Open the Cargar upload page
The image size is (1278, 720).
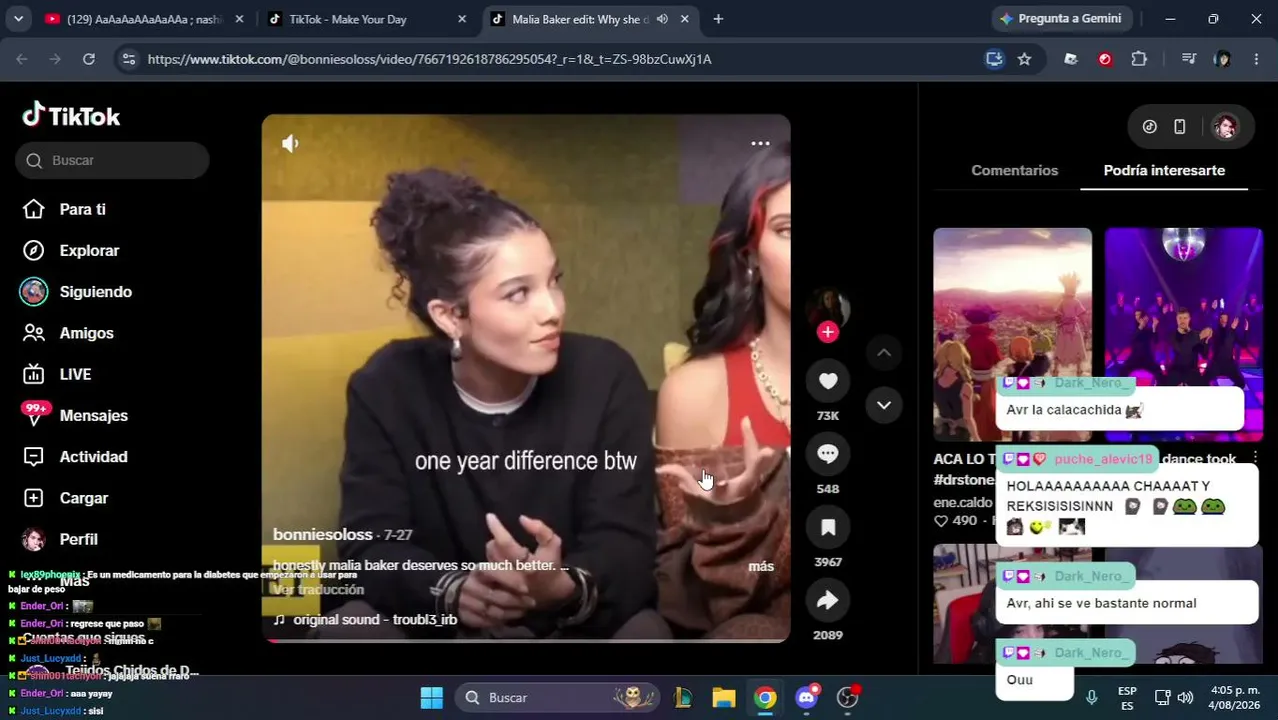[66, 498]
